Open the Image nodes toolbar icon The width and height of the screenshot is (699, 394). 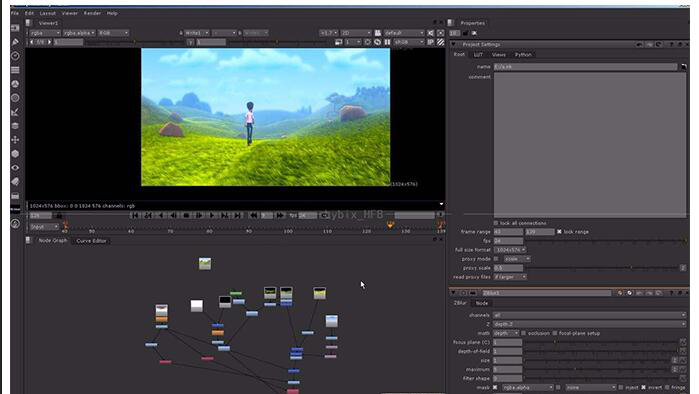(15, 28)
